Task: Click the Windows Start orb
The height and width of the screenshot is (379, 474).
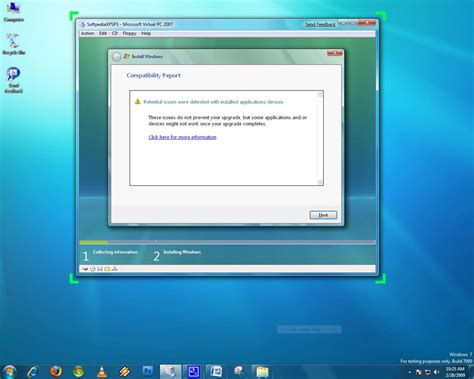Action: click(x=9, y=371)
